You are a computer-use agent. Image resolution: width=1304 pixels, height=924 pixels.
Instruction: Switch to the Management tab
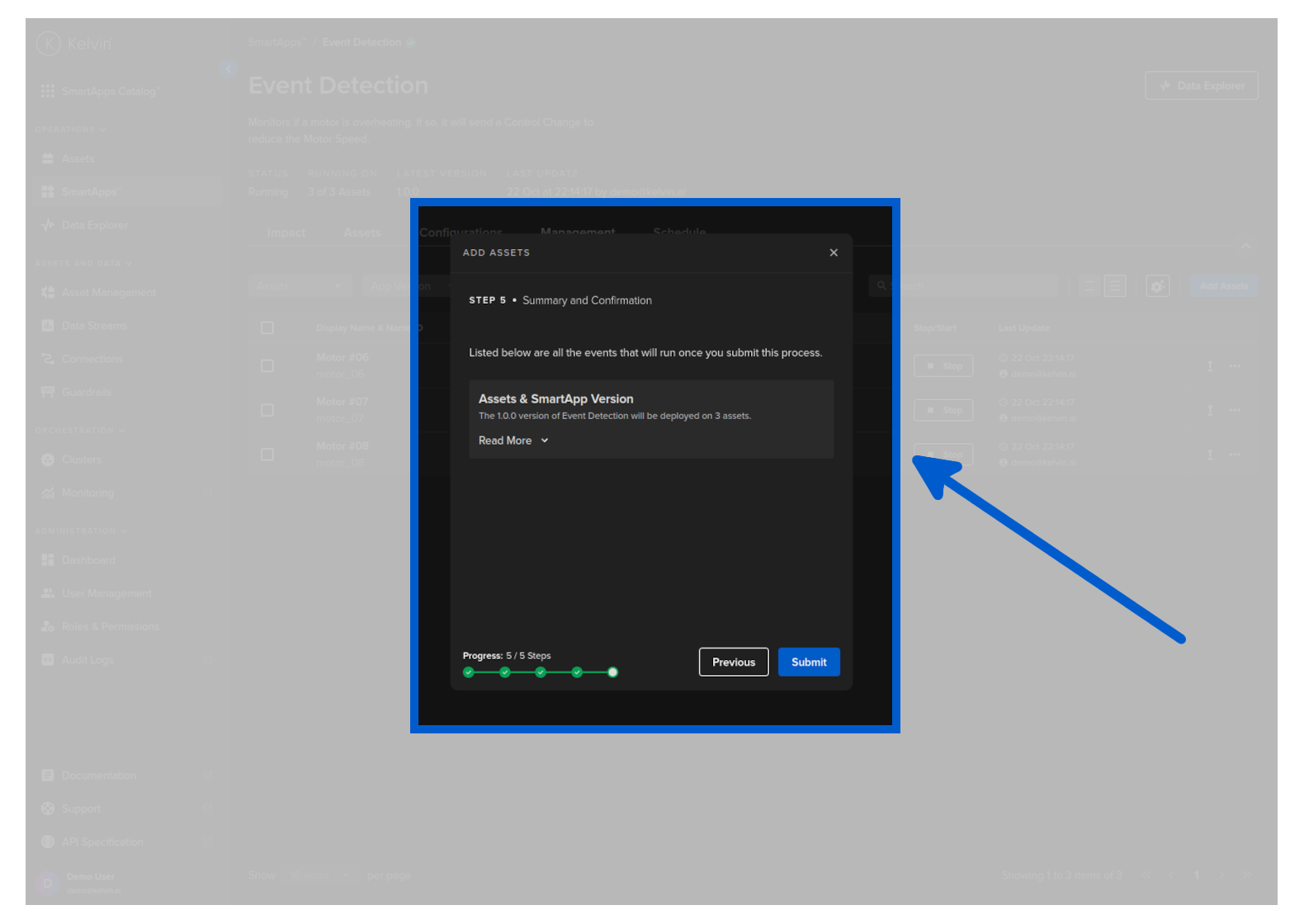coord(577,233)
